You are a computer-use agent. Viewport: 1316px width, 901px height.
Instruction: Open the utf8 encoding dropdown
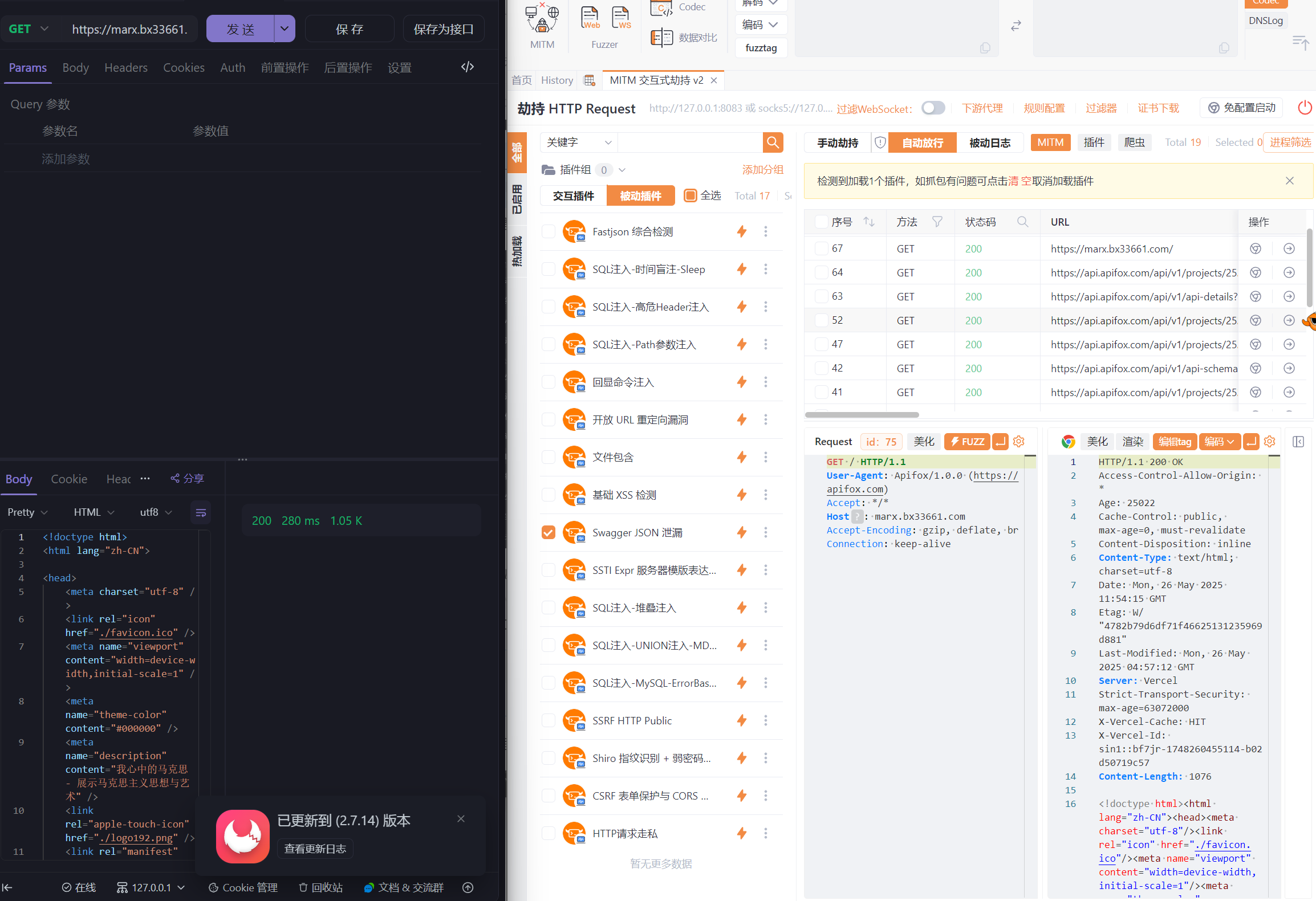(156, 512)
